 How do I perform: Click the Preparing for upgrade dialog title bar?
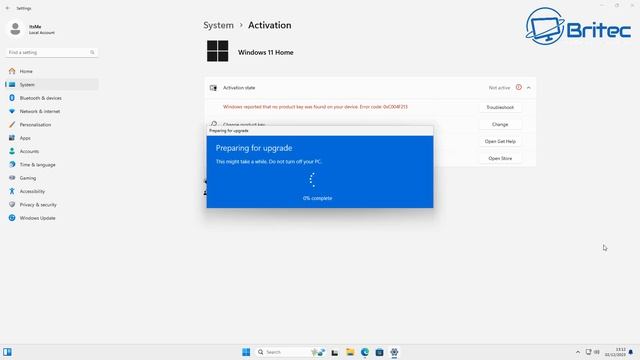click(x=320, y=131)
